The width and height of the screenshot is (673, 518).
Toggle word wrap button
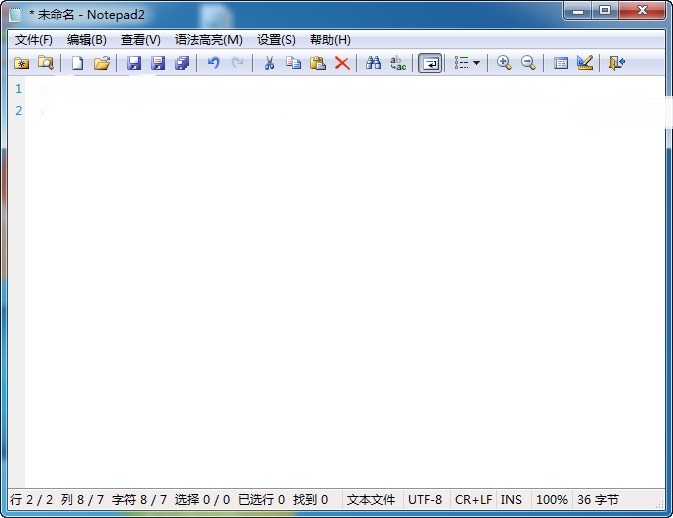[430, 64]
